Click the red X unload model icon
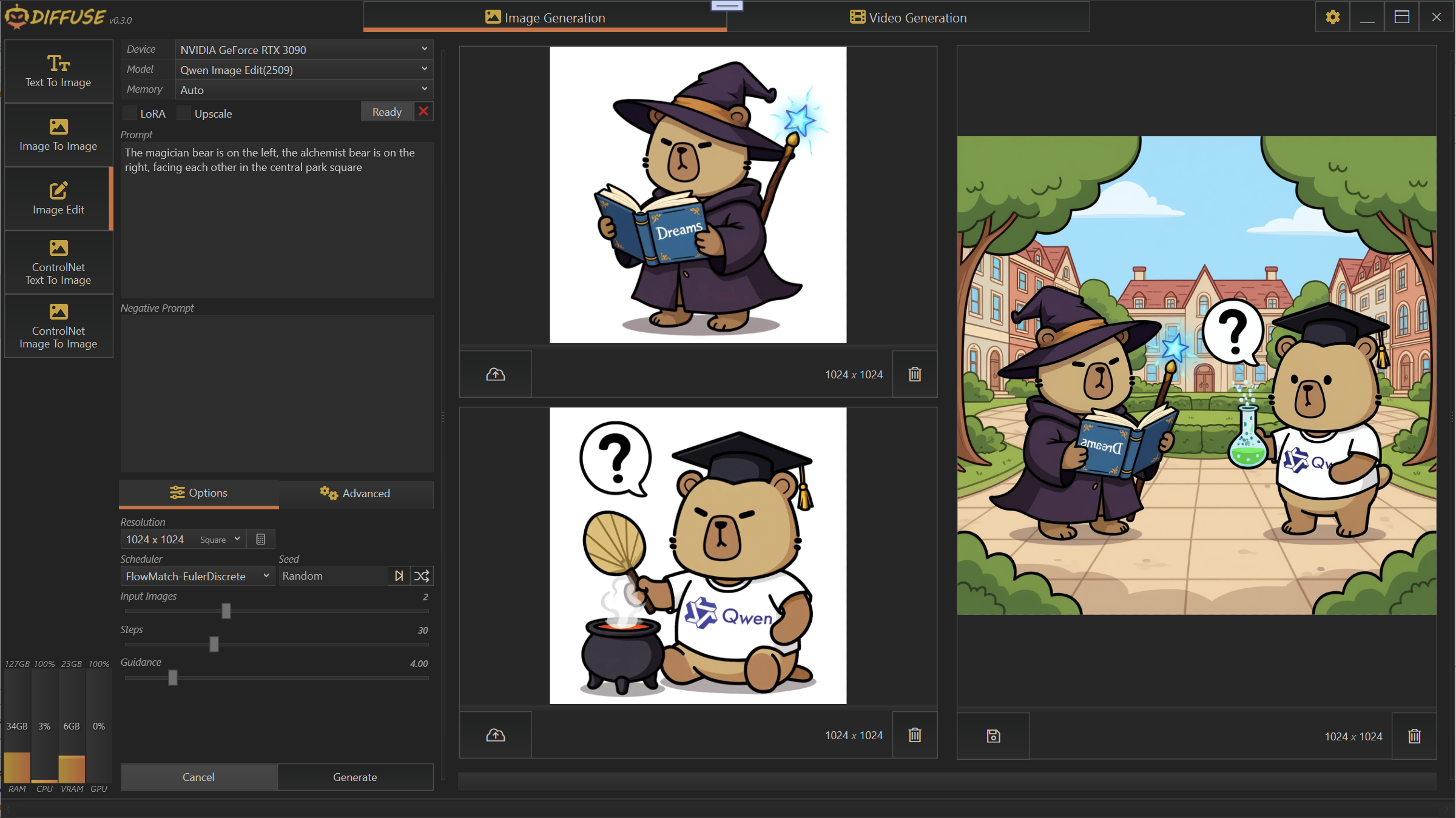 click(x=423, y=112)
